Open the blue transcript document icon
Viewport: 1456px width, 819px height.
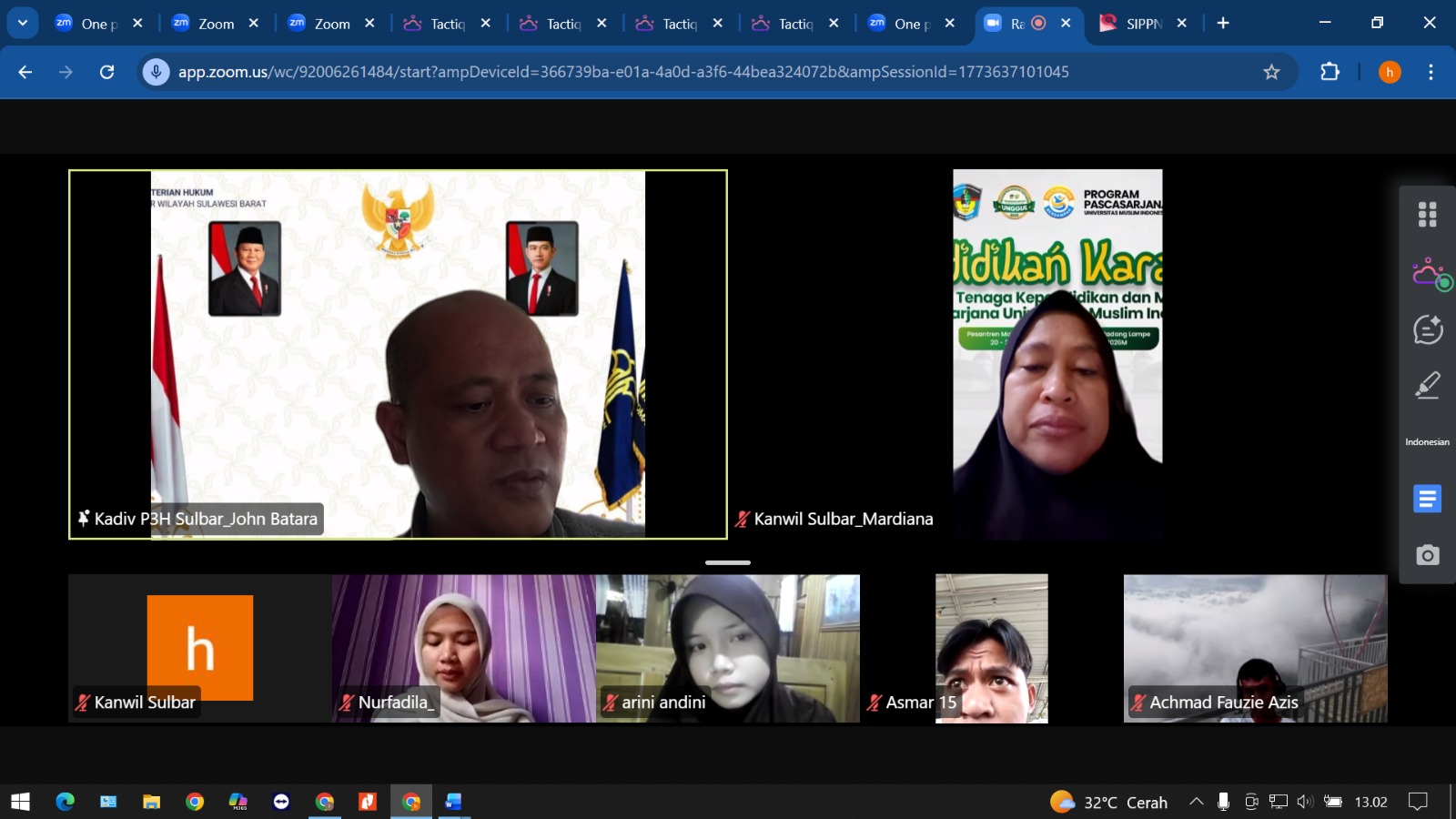(x=1427, y=499)
